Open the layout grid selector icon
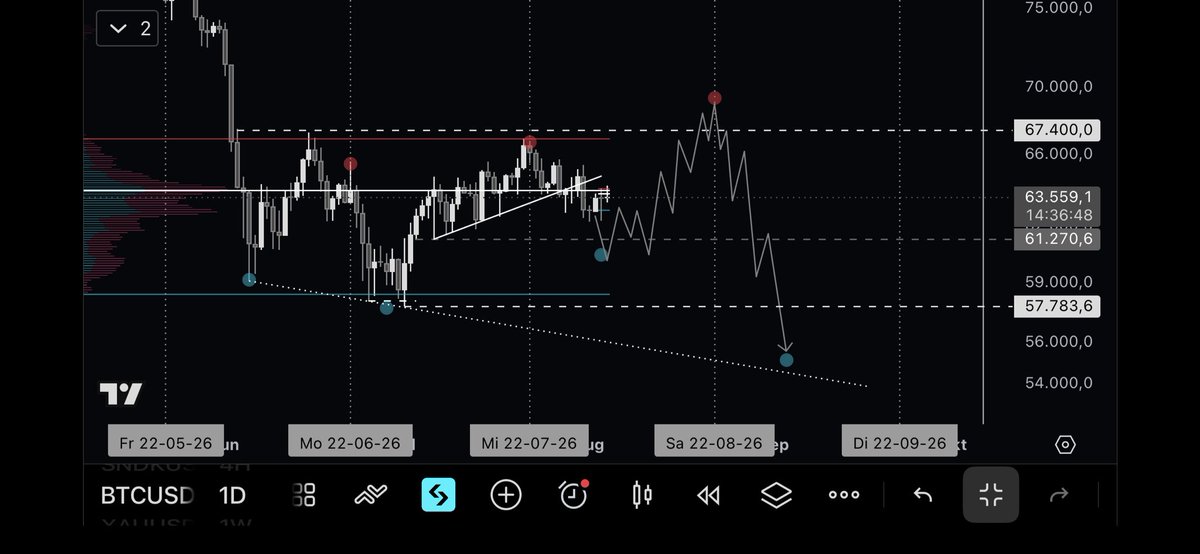The width and height of the screenshot is (1200, 554). coord(304,495)
